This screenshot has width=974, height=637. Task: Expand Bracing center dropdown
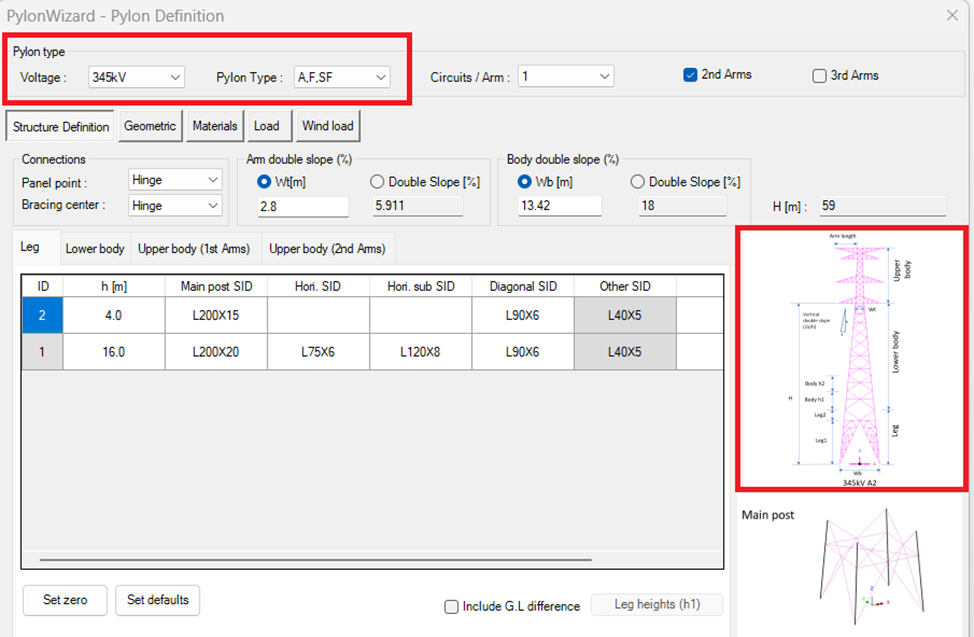tap(176, 205)
